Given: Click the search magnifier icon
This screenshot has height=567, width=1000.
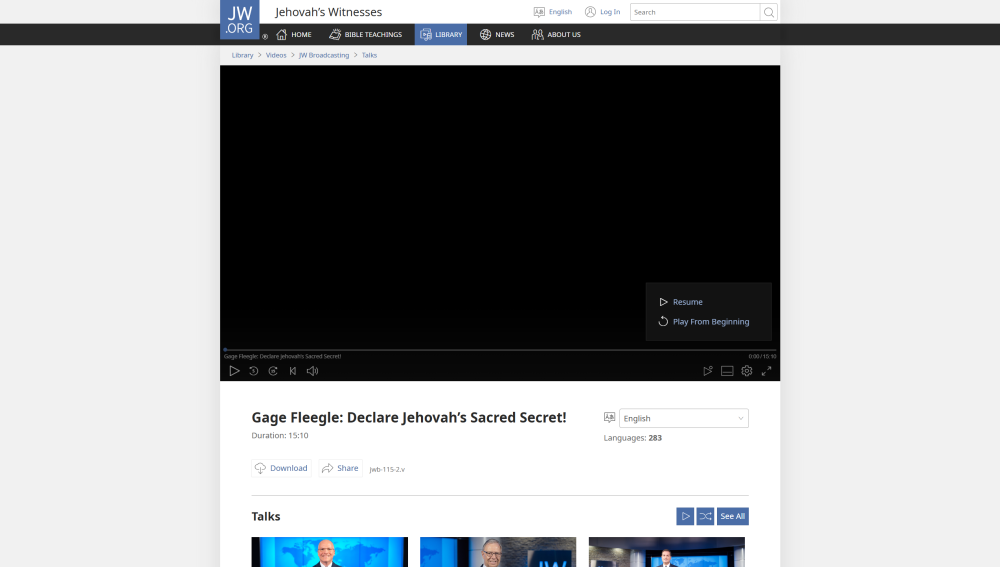Looking at the screenshot, I should [x=769, y=12].
